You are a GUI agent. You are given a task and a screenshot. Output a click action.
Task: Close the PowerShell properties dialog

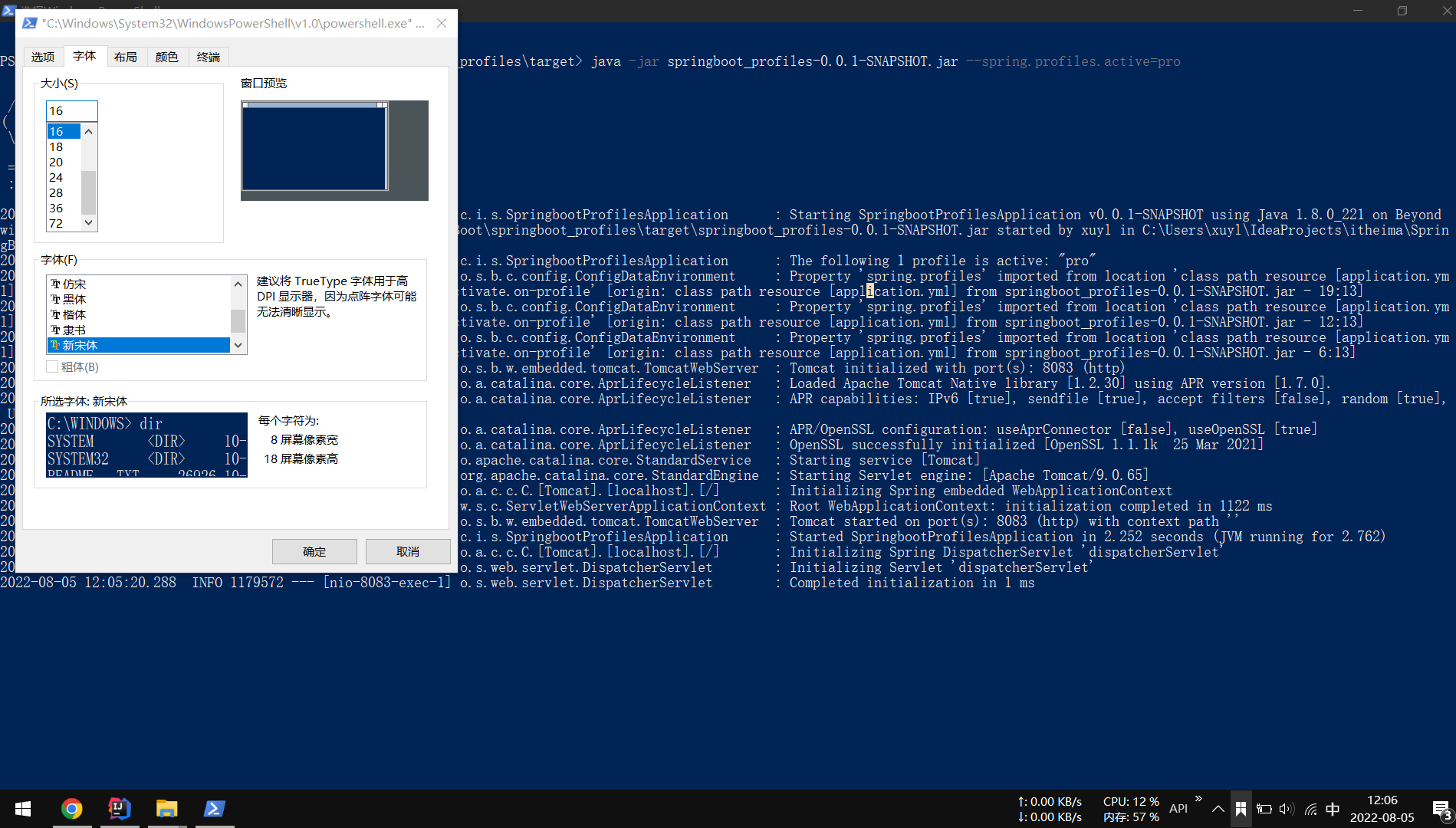click(442, 24)
